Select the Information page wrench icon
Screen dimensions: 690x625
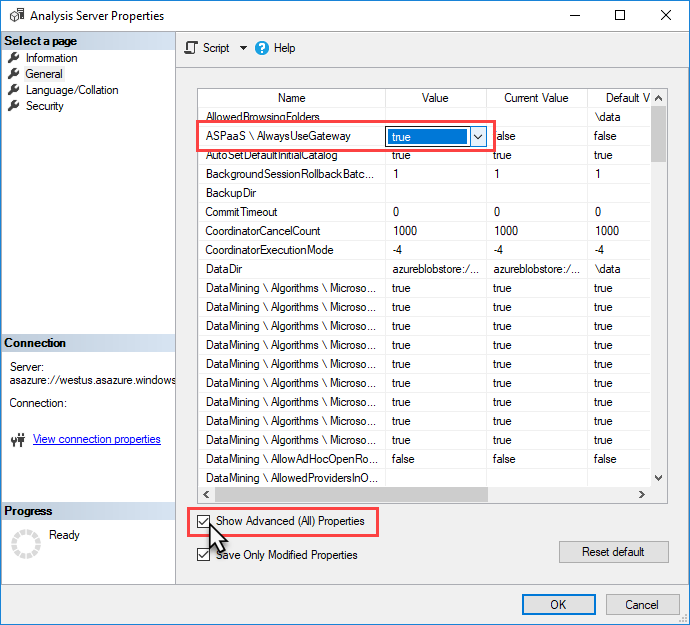(x=14, y=58)
